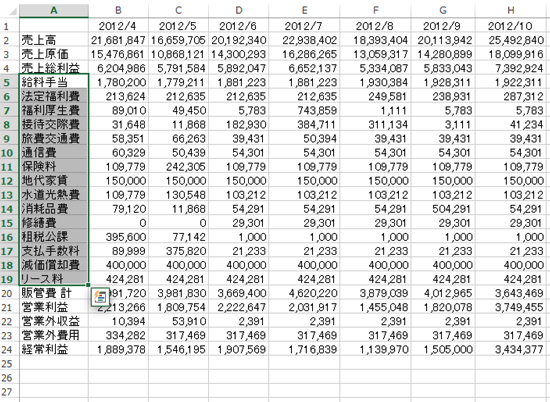Select column H header
550x402 pixels.
pyautogui.click(x=511, y=11)
